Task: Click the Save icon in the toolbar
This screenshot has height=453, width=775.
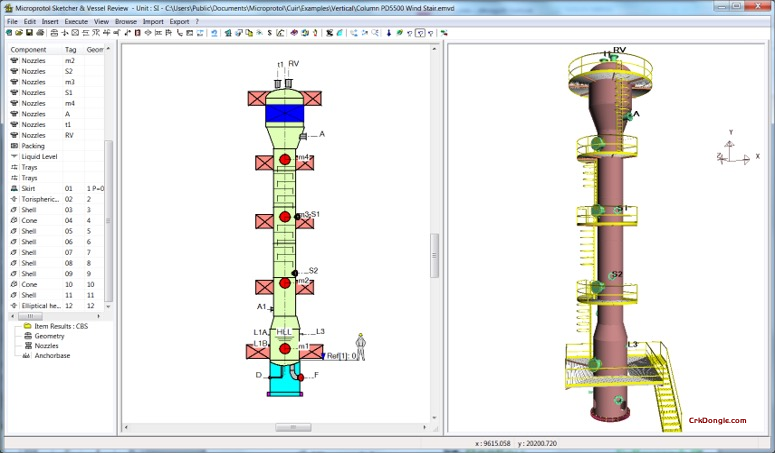Action: click(29, 33)
